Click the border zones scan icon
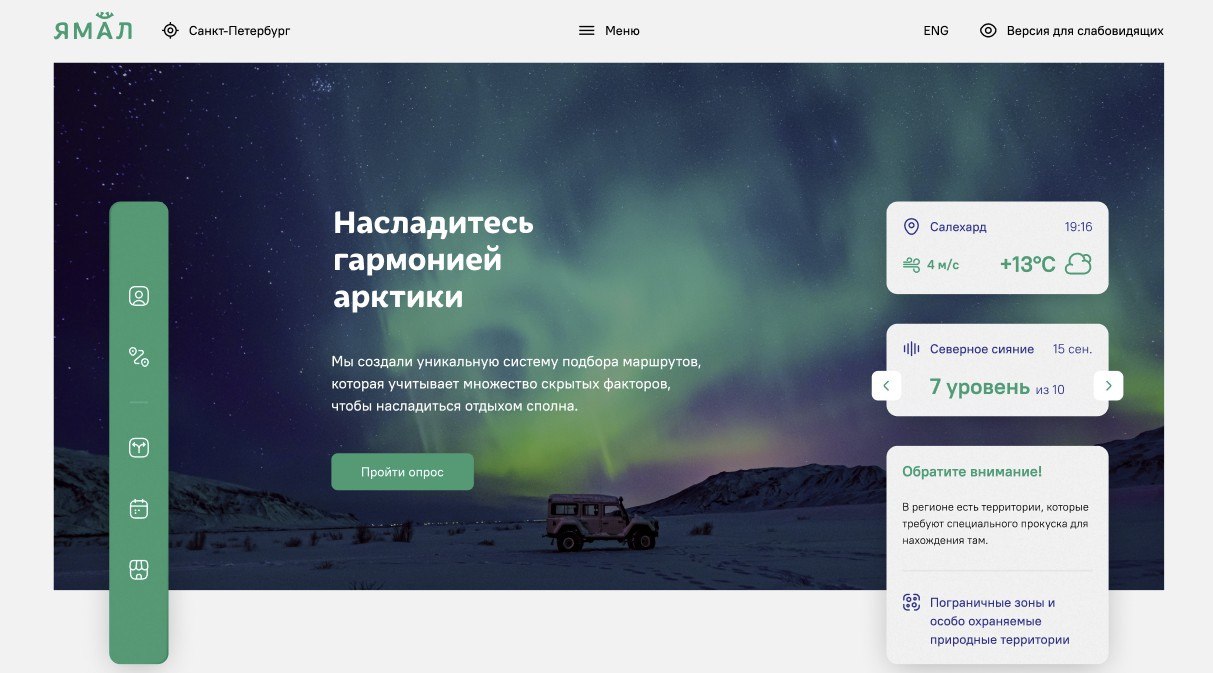 911,602
